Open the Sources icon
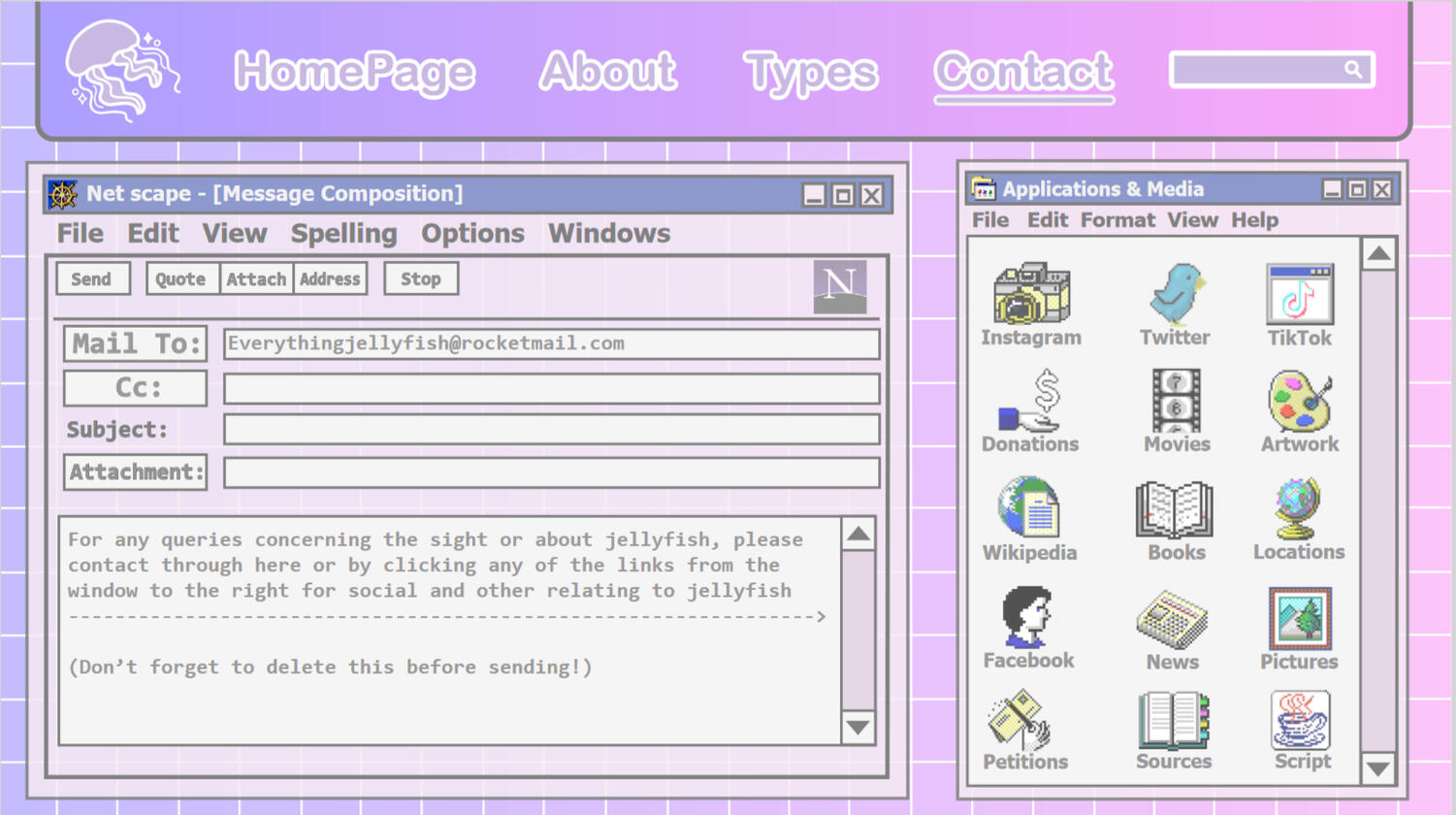 pos(1175,721)
